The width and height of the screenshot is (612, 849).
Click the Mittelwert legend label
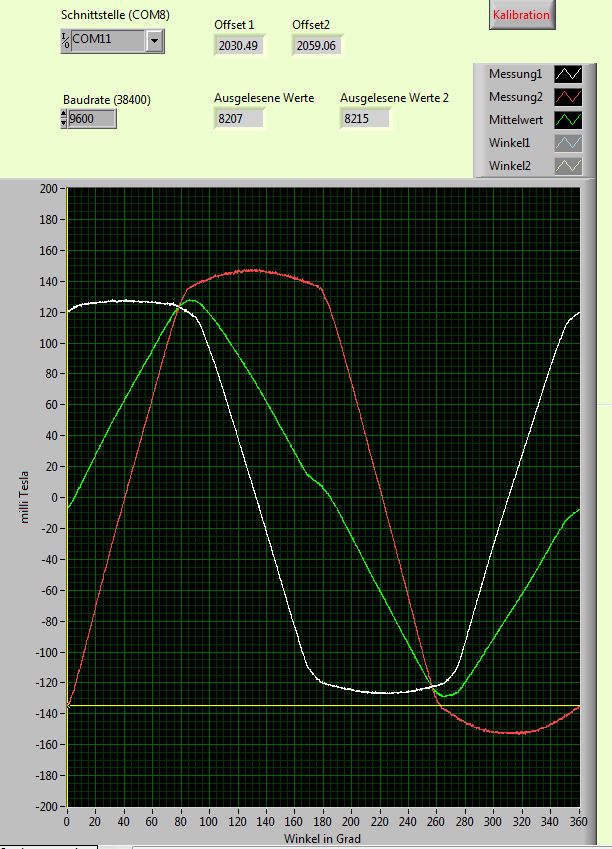(x=516, y=120)
